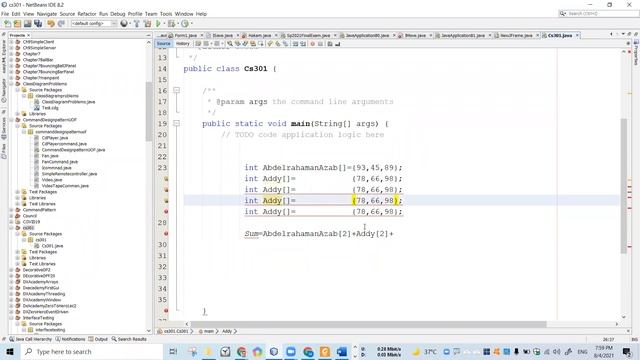The image size is (640, 360).
Task: Close the Cs301.java editor tab
Action: [x=577, y=36]
